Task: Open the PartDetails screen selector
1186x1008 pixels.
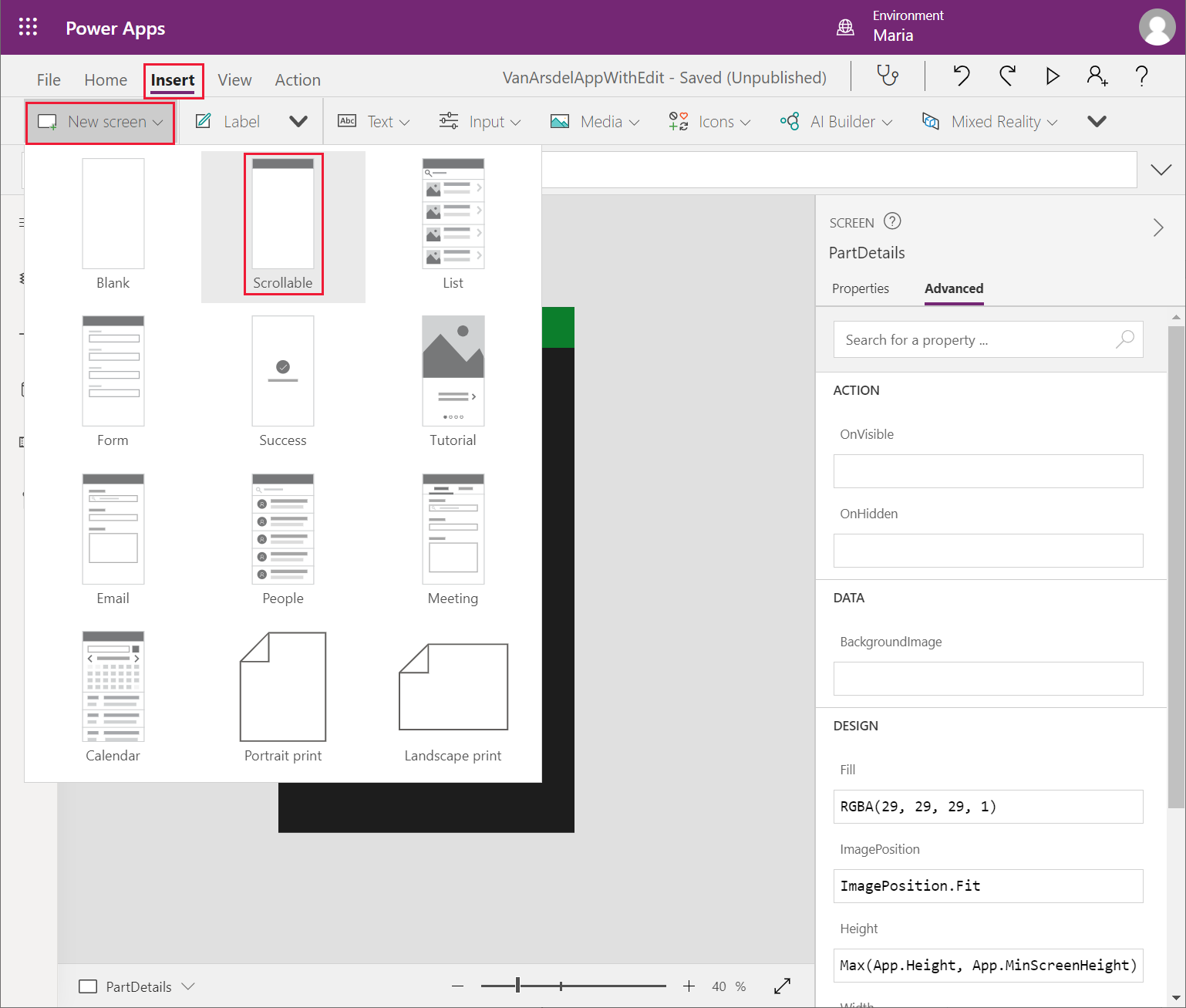Action: click(137, 986)
